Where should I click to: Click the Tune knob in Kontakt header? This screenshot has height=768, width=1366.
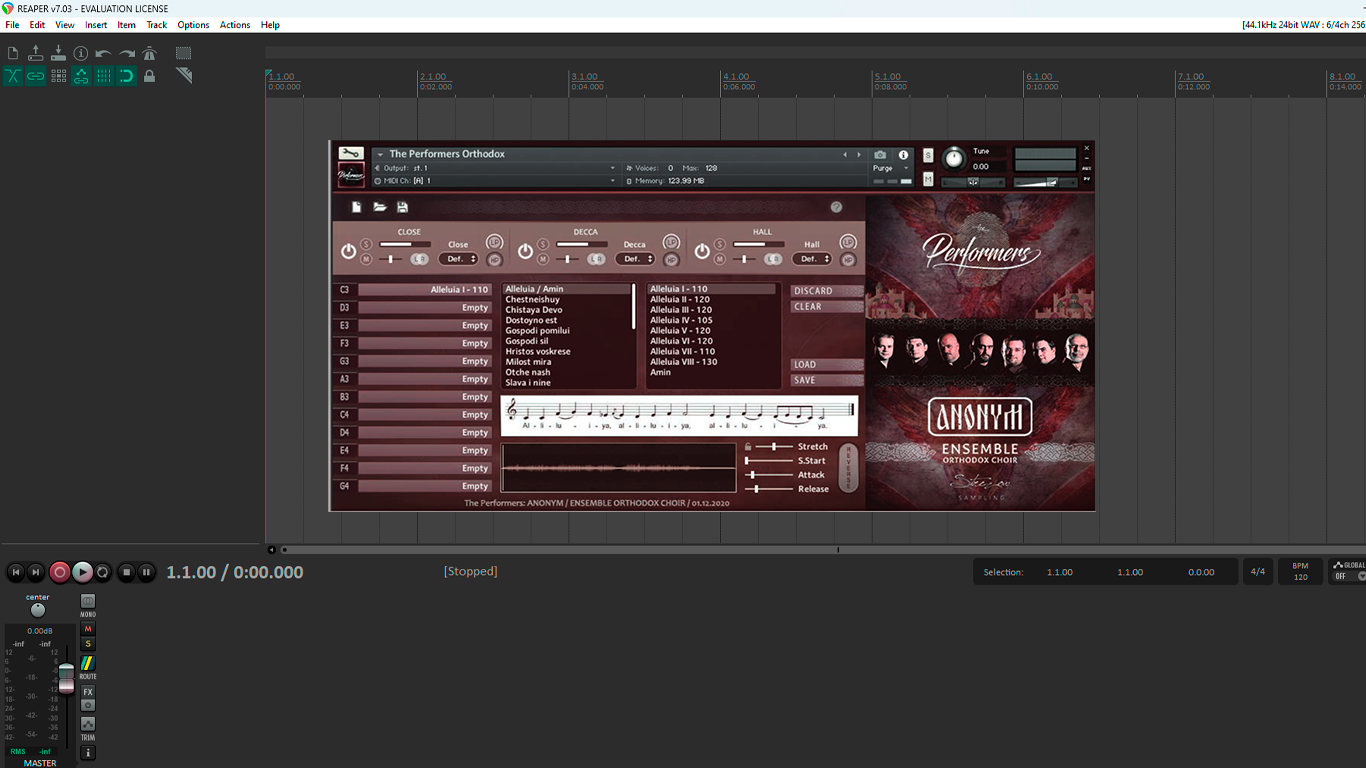[954, 158]
